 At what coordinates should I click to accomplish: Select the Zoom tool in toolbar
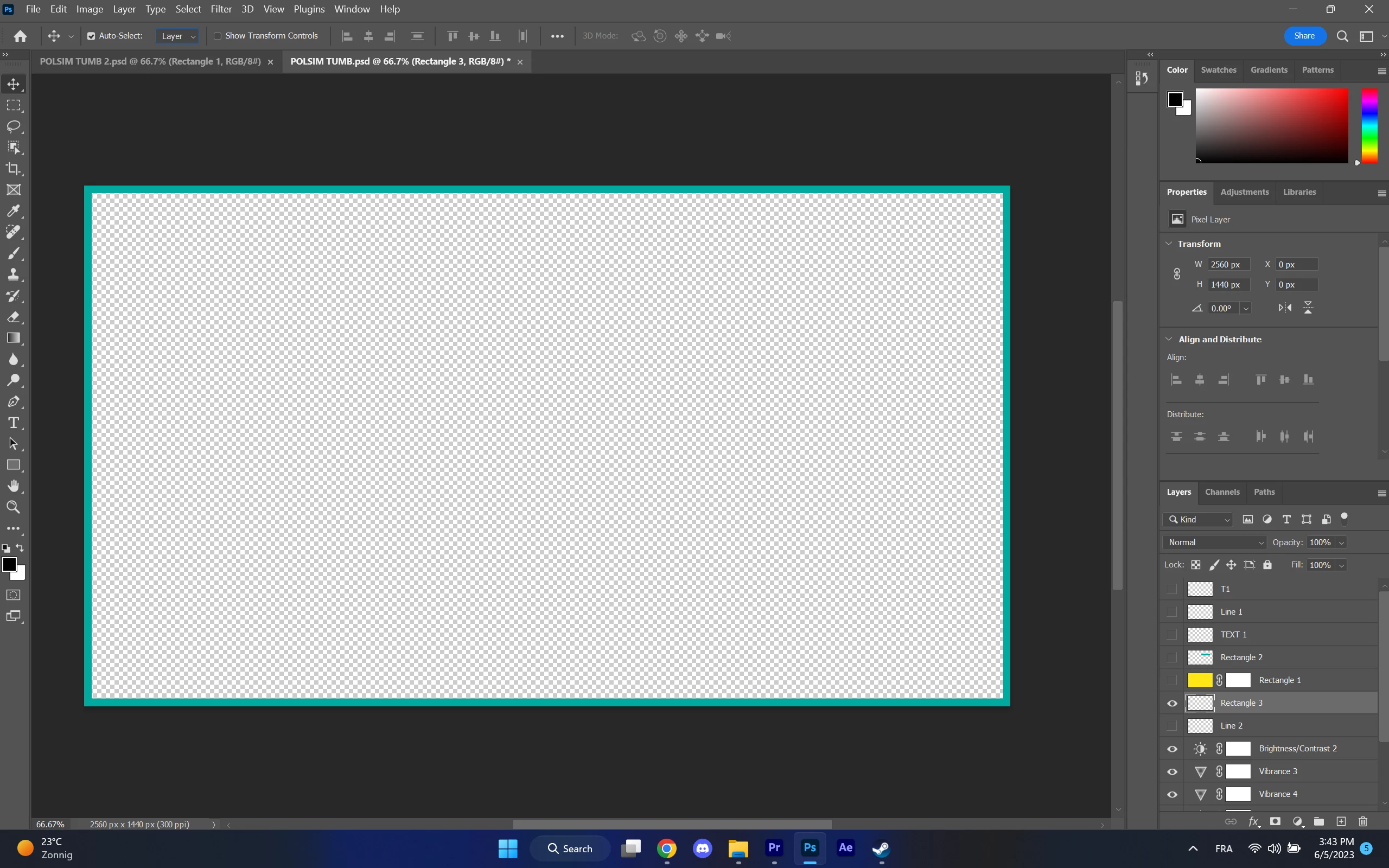[14, 507]
